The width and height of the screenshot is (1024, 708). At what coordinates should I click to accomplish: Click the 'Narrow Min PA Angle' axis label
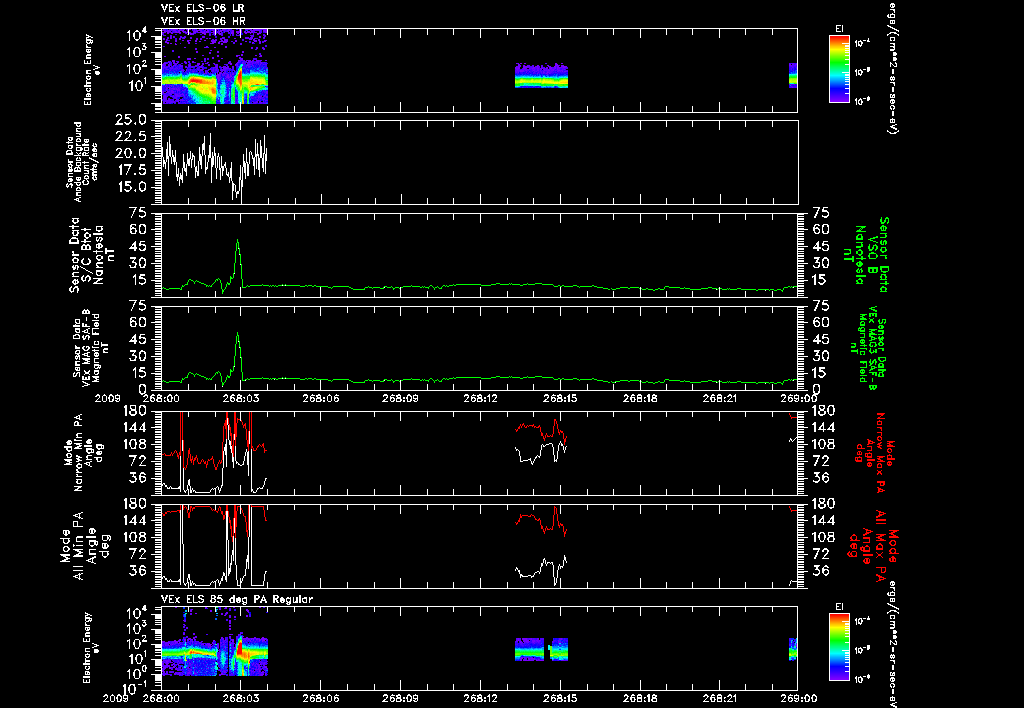click(x=82, y=453)
